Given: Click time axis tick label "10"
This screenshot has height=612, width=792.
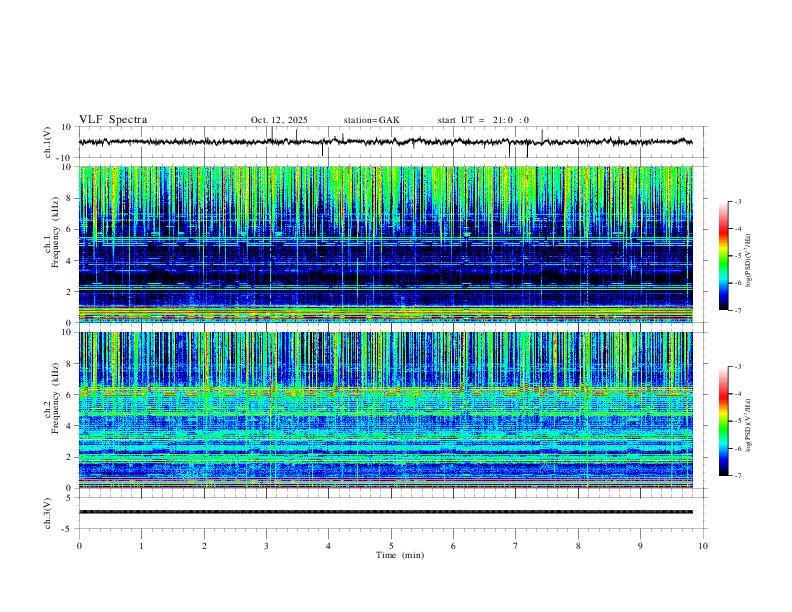Looking at the screenshot, I should click(x=703, y=546).
